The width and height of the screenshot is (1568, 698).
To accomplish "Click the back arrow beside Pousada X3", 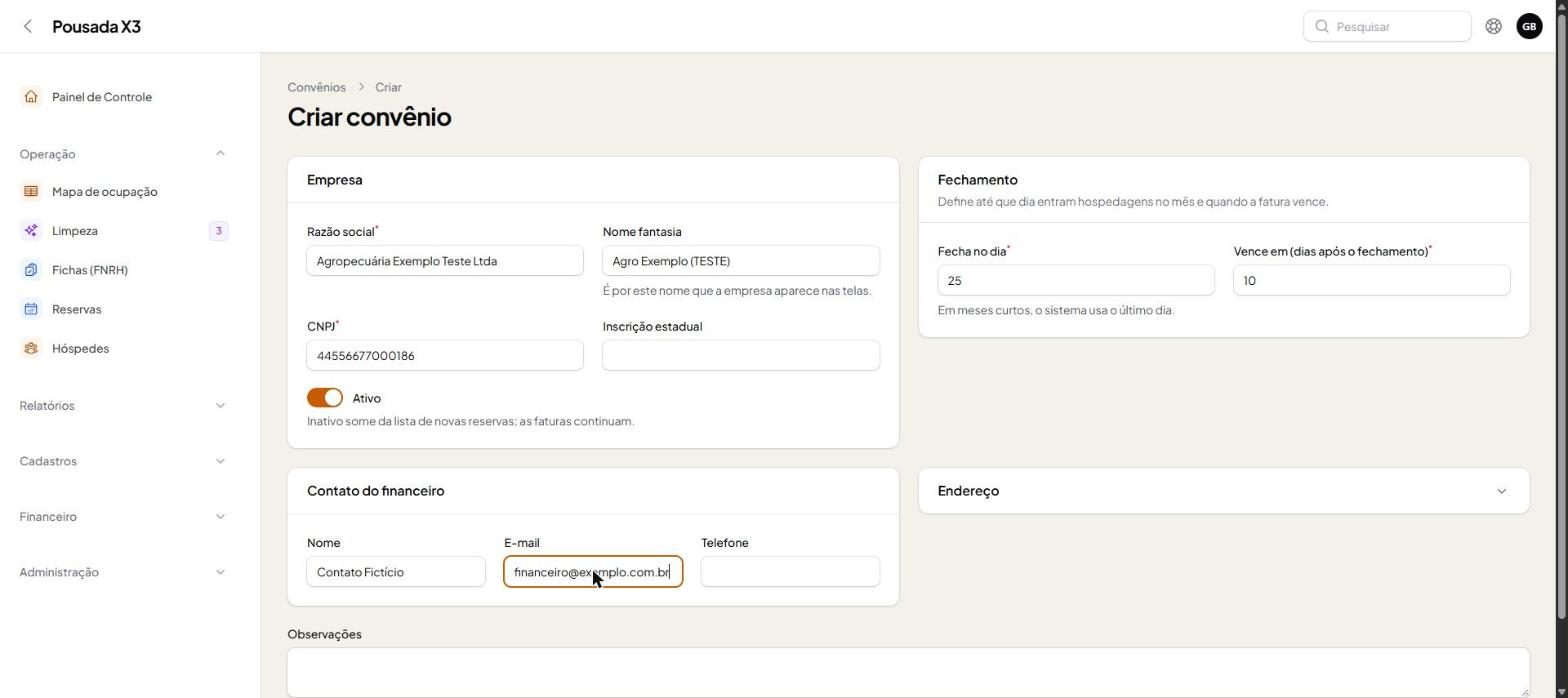I will point(28,27).
